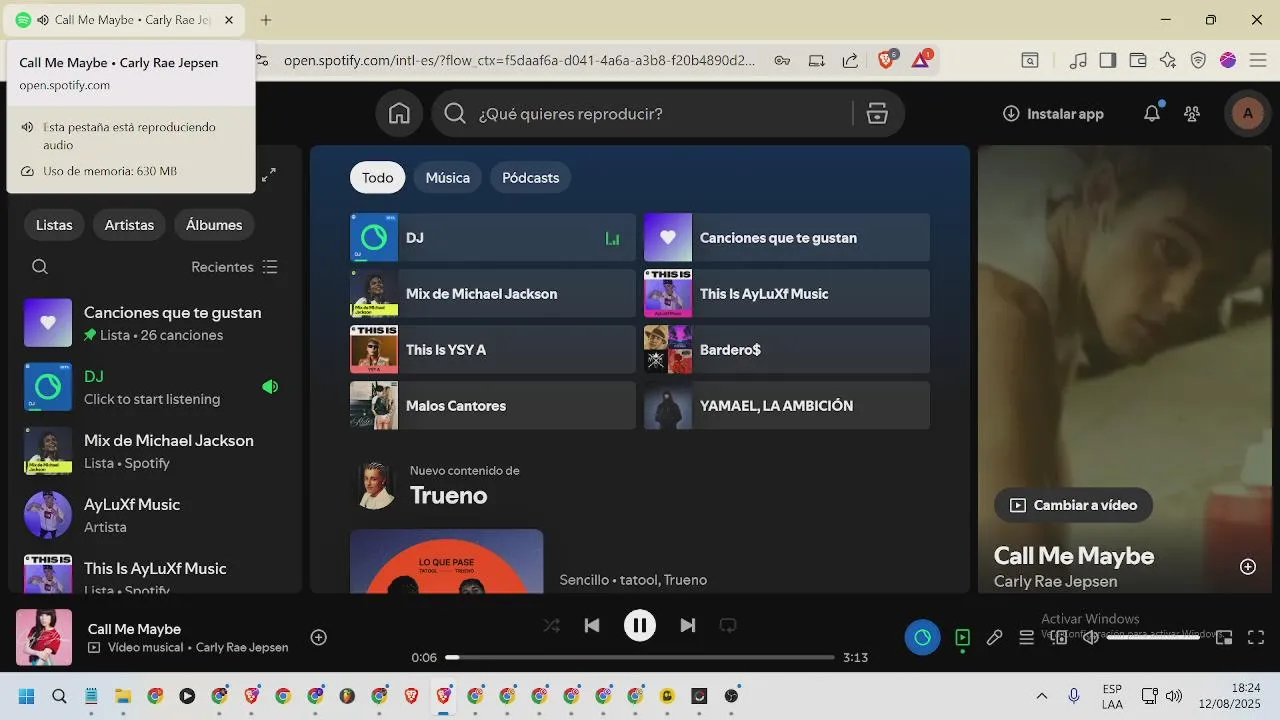The image size is (1280, 720).
Task: Click install app icon in address bar
Action: coord(817,60)
